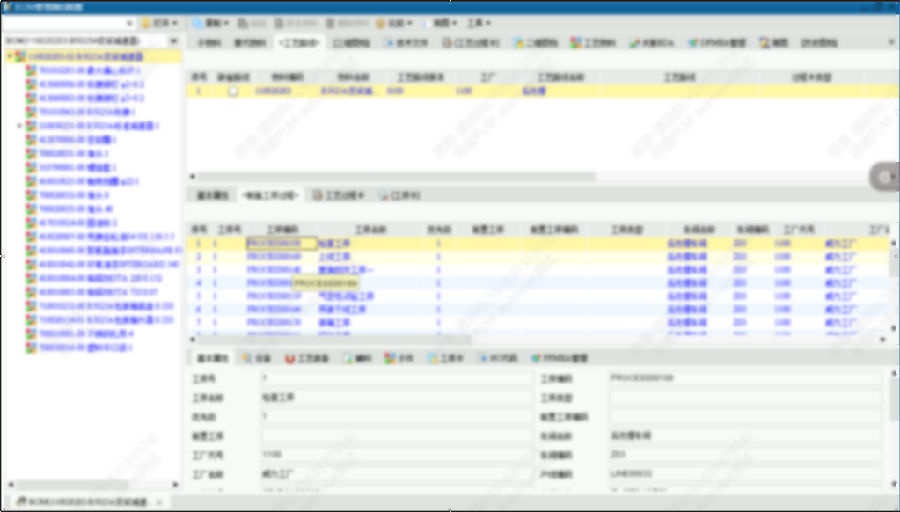This screenshot has width=900, height=512.
Task: Open the search box history dropdown arrow
Action: point(130,23)
